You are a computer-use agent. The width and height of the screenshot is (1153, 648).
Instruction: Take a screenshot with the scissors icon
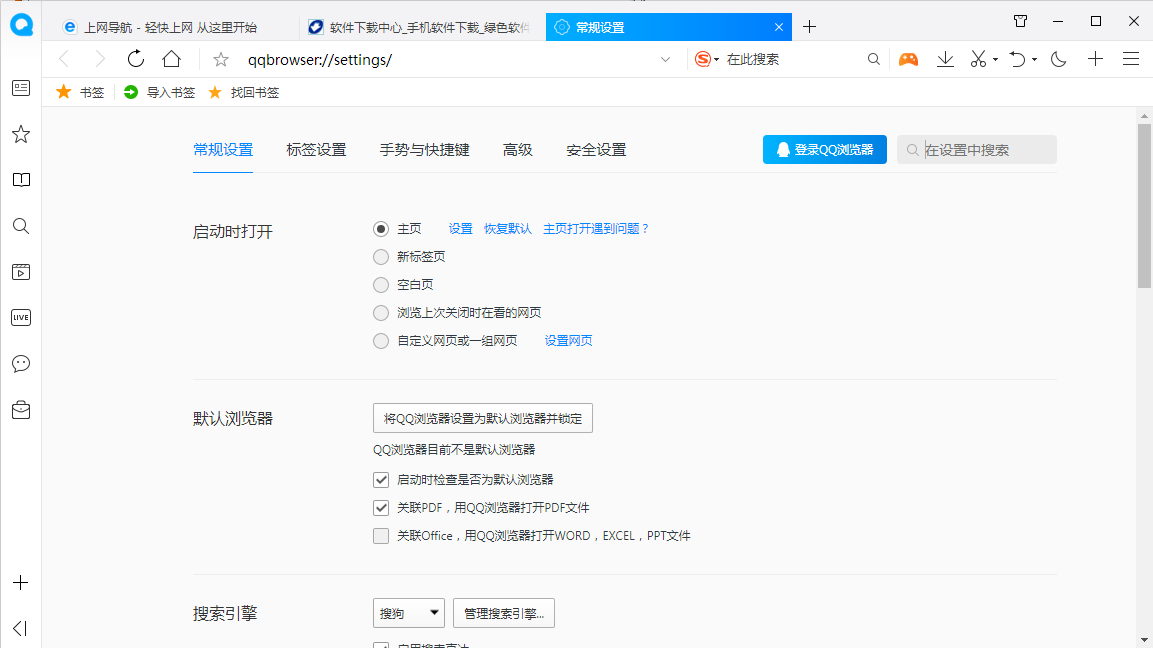975,59
